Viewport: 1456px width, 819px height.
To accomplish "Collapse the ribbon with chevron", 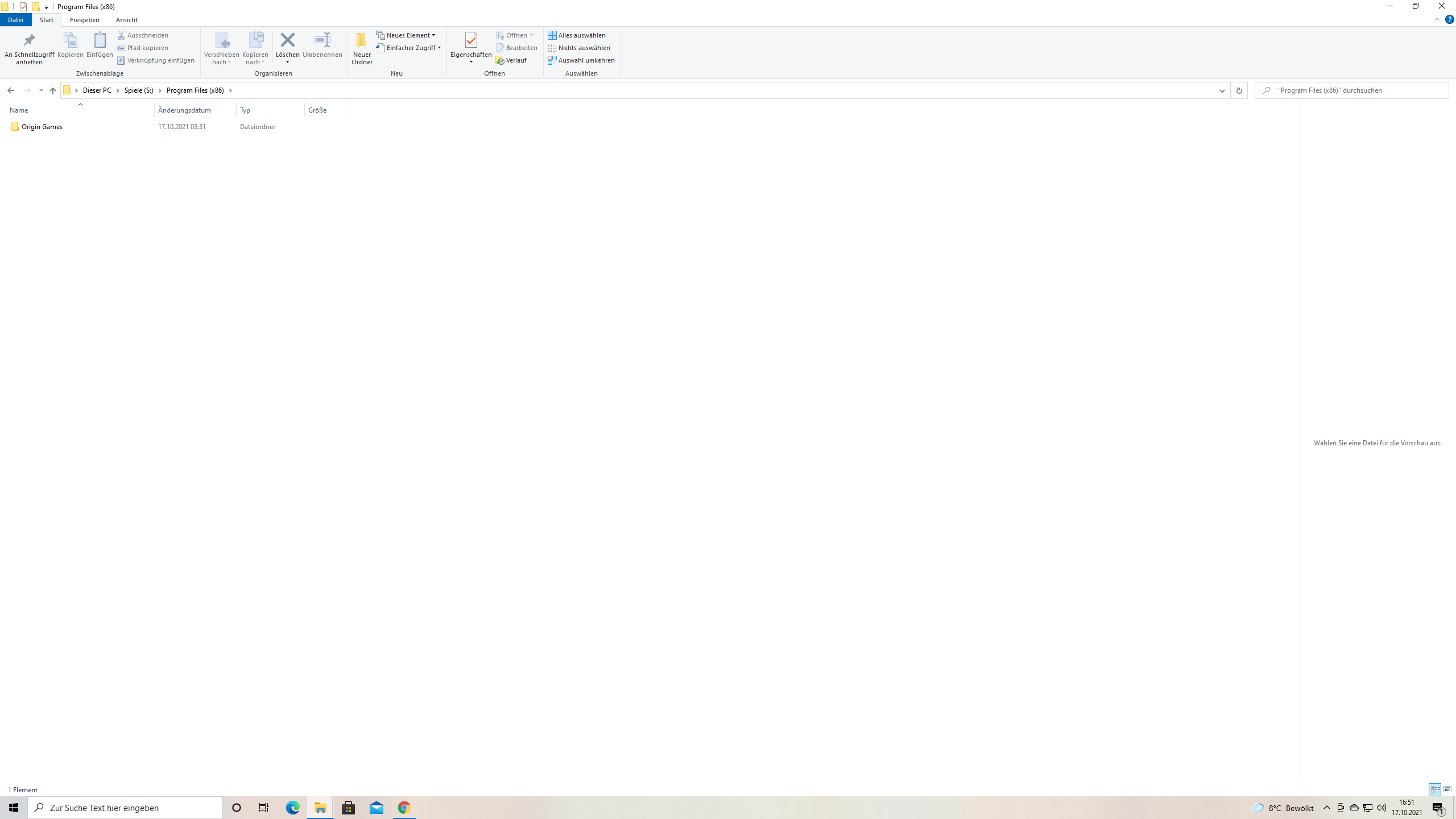I will [x=1437, y=19].
